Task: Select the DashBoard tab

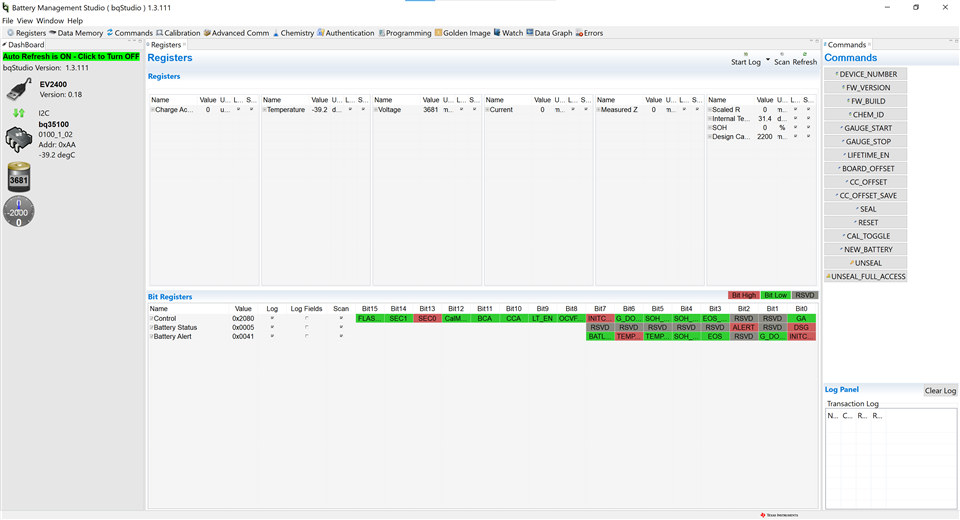Action: pyautogui.click(x=24, y=45)
